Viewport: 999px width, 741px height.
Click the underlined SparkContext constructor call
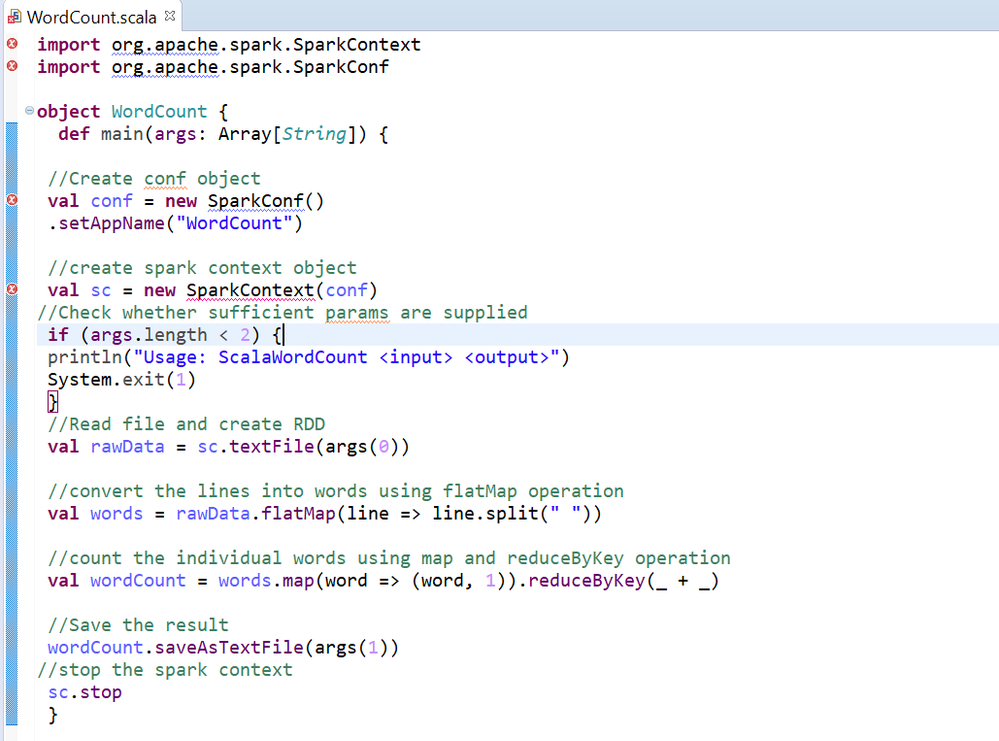250,291
